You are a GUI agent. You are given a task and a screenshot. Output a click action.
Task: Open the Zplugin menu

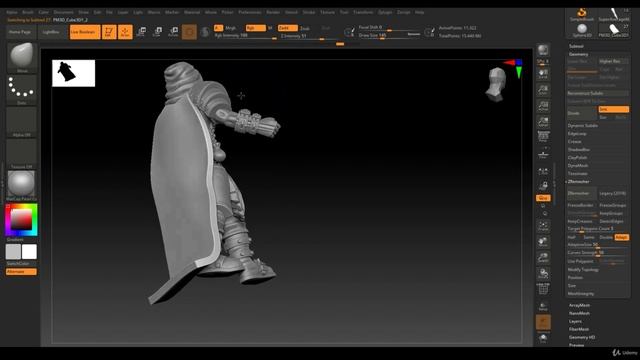385,12
